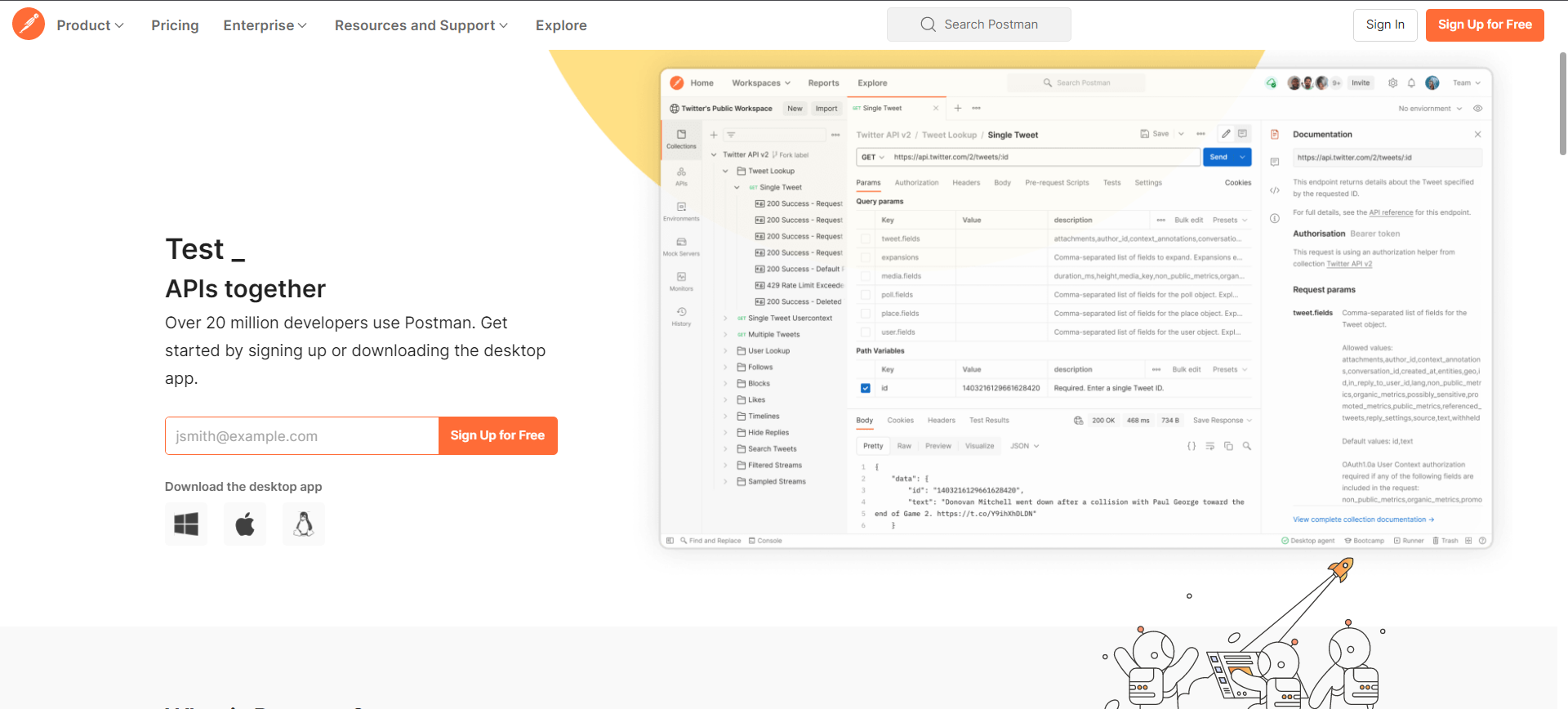1568x709 pixels.
Task: Uncheck the id path variable checkbox
Action: coord(866,388)
